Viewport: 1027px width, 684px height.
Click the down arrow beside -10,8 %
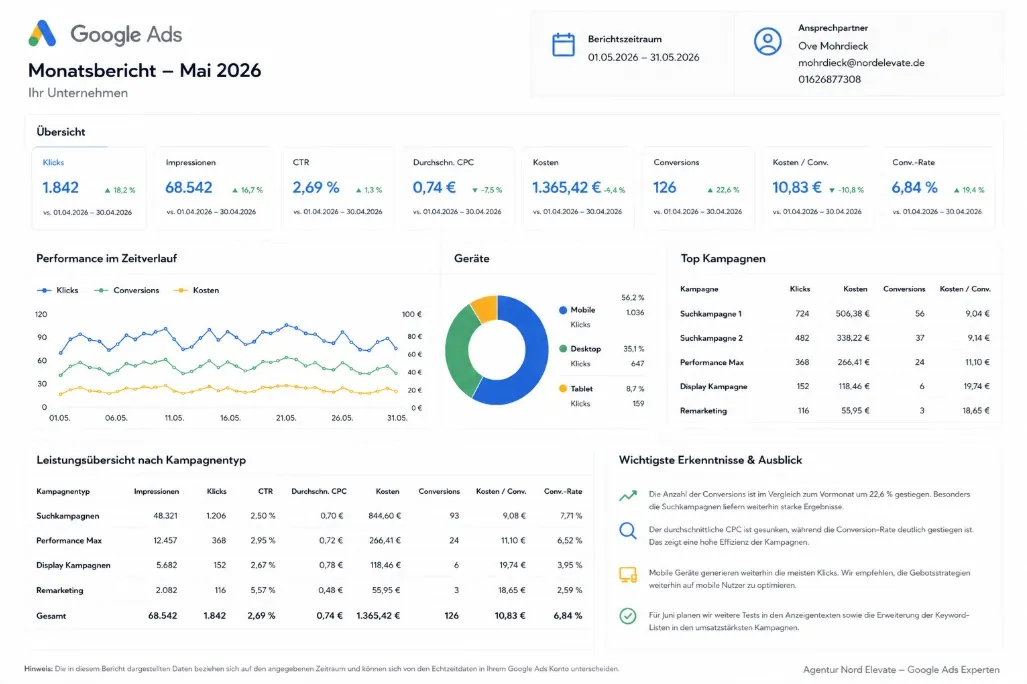pyautogui.click(x=832, y=190)
